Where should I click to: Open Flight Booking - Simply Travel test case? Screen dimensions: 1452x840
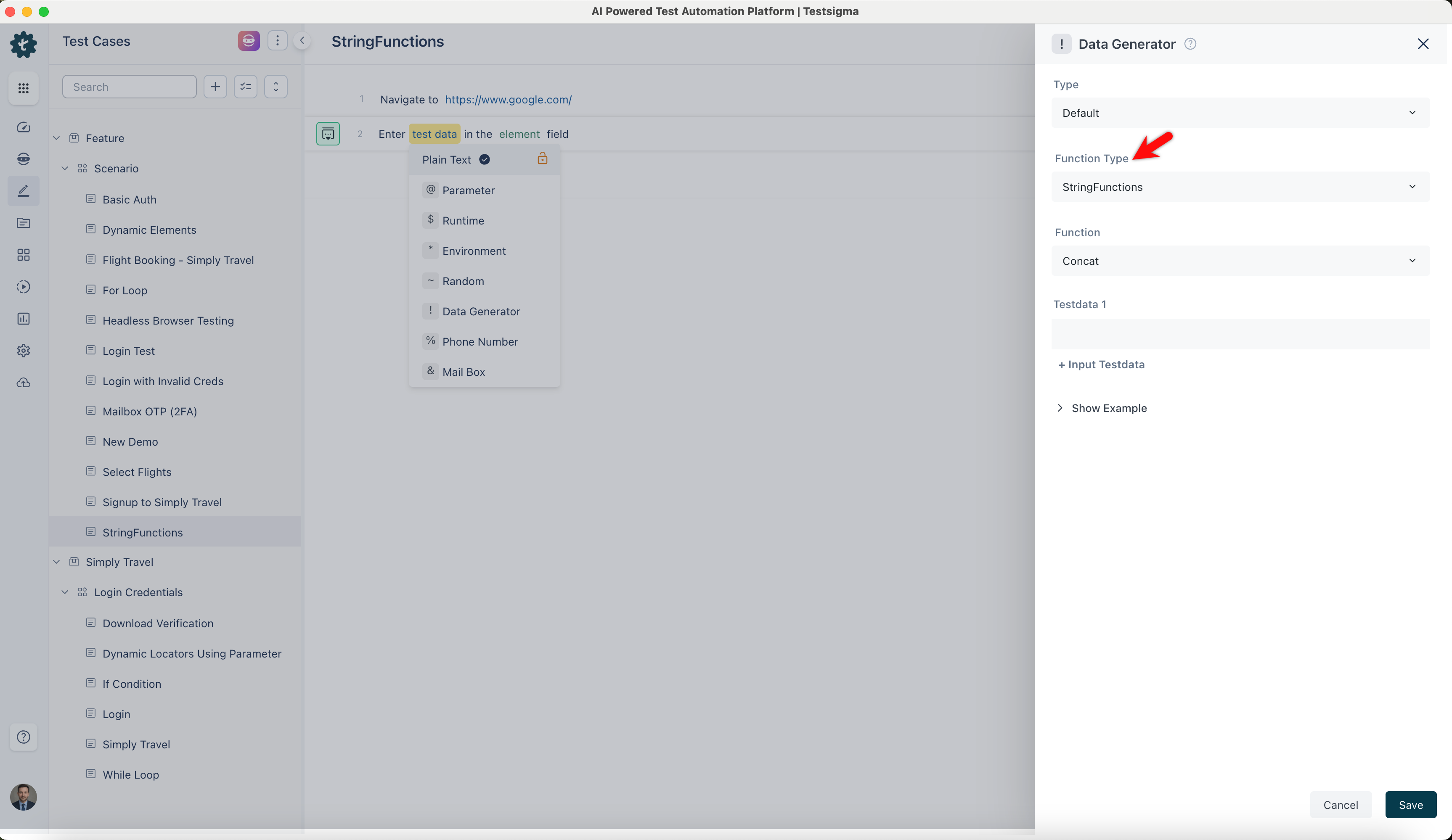tap(178, 260)
